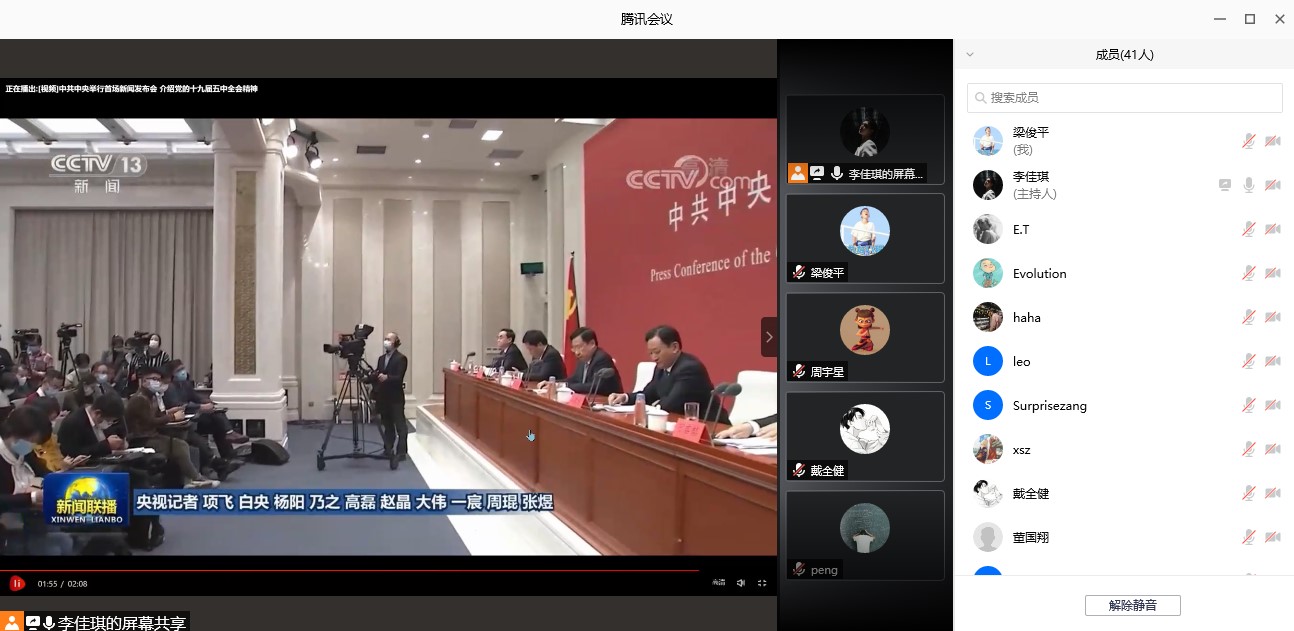Select member leo in the list
The image size is (1294, 631).
coord(1124,361)
